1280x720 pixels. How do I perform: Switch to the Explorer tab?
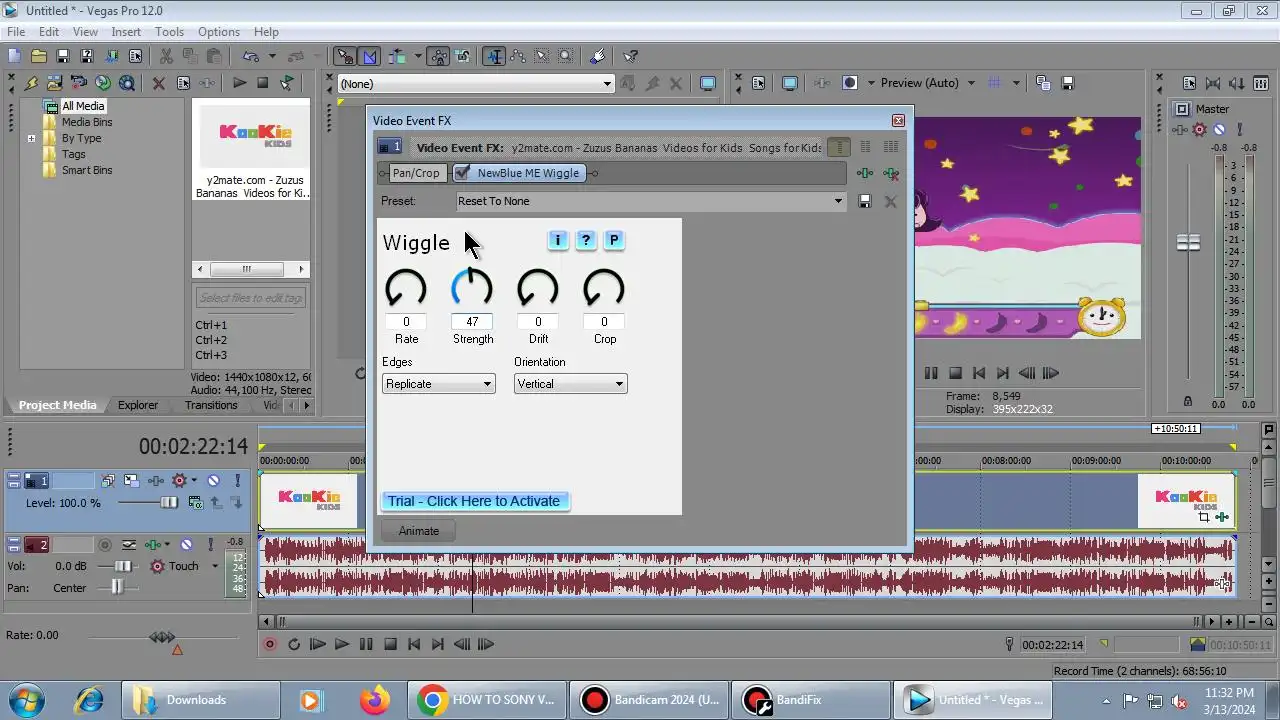coord(138,405)
